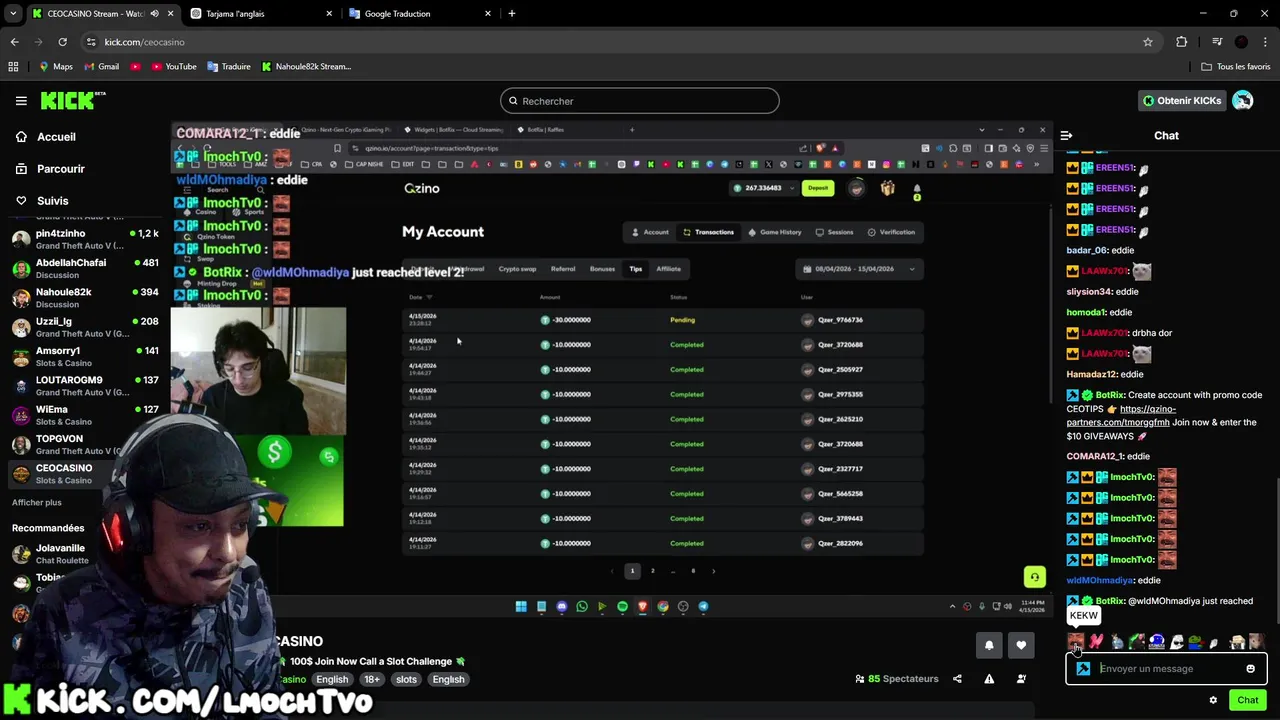Mute the CEOCASINO Stream tab audio
Screen dimensions: 1280x720
154,14
